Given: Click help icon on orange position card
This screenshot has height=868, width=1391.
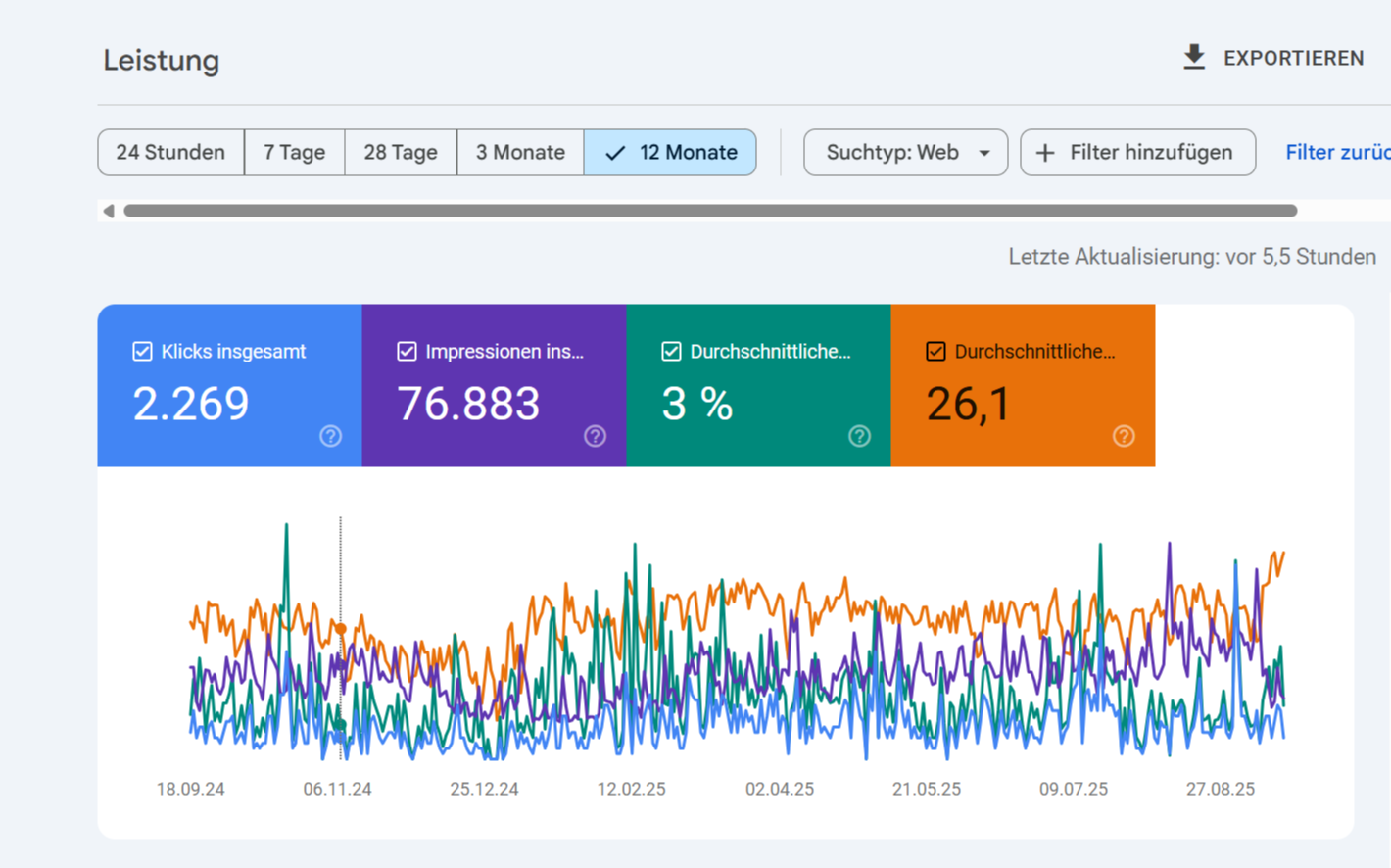Looking at the screenshot, I should point(1124,436).
